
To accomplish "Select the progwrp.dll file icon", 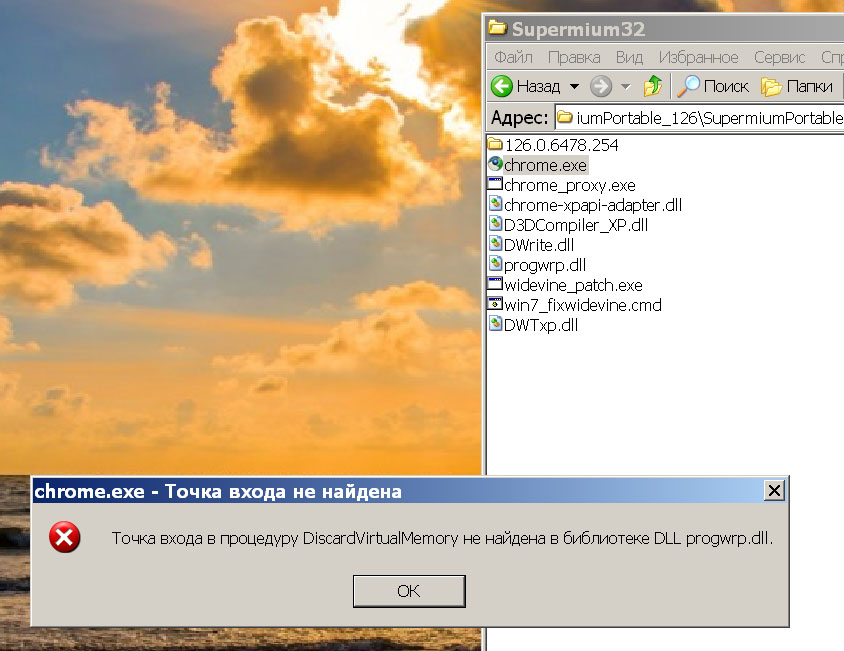I will tap(495, 264).
